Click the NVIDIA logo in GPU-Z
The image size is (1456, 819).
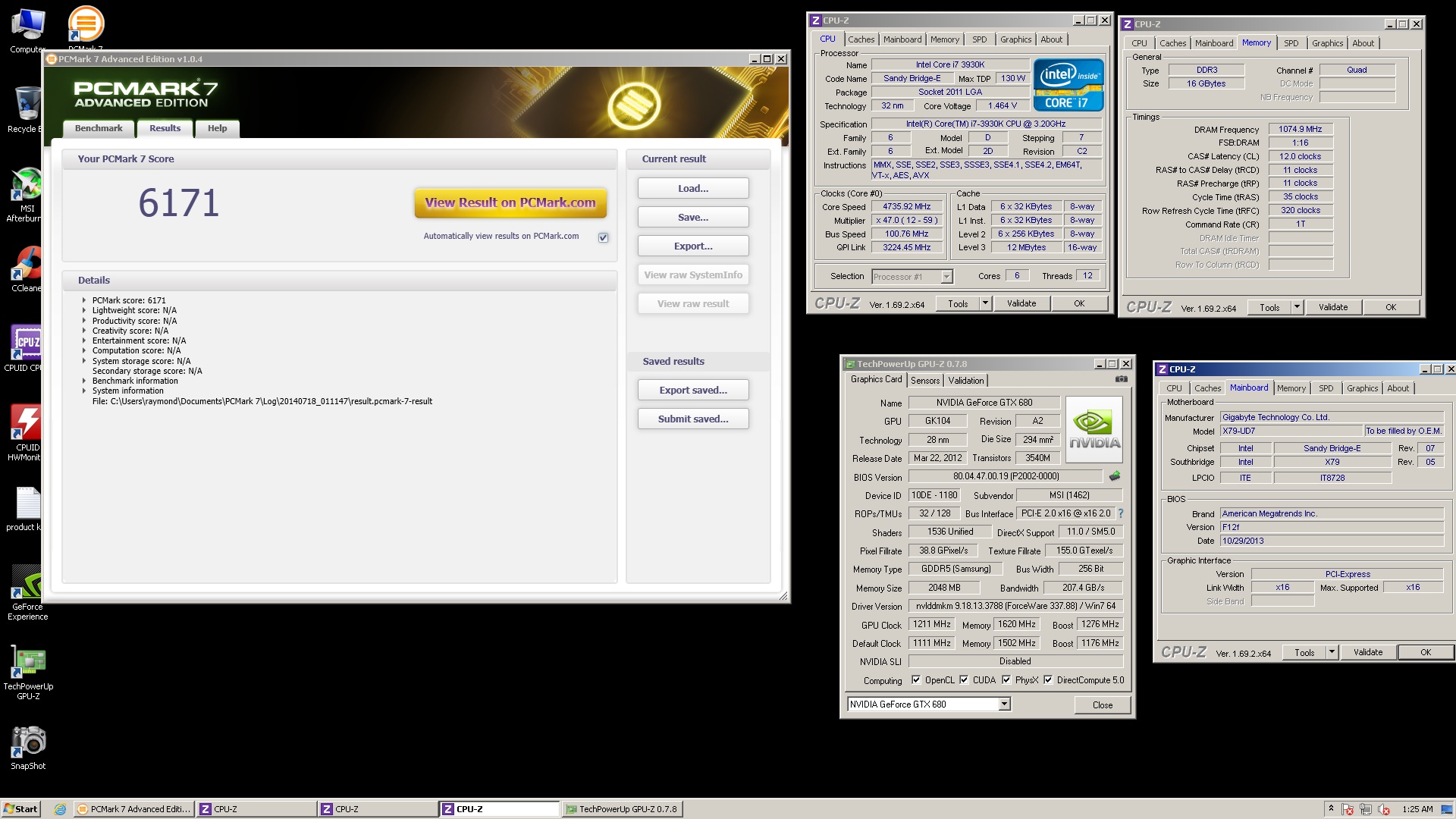(1094, 429)
